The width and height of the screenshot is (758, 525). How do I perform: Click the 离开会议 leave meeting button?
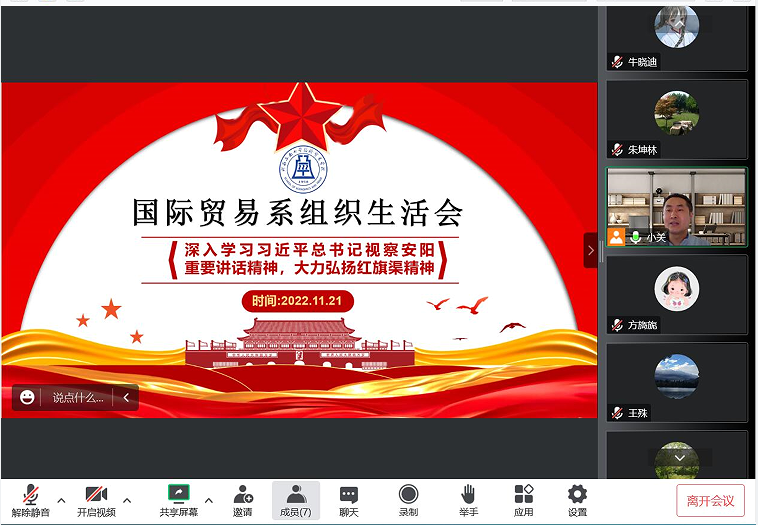click(710, 500)
